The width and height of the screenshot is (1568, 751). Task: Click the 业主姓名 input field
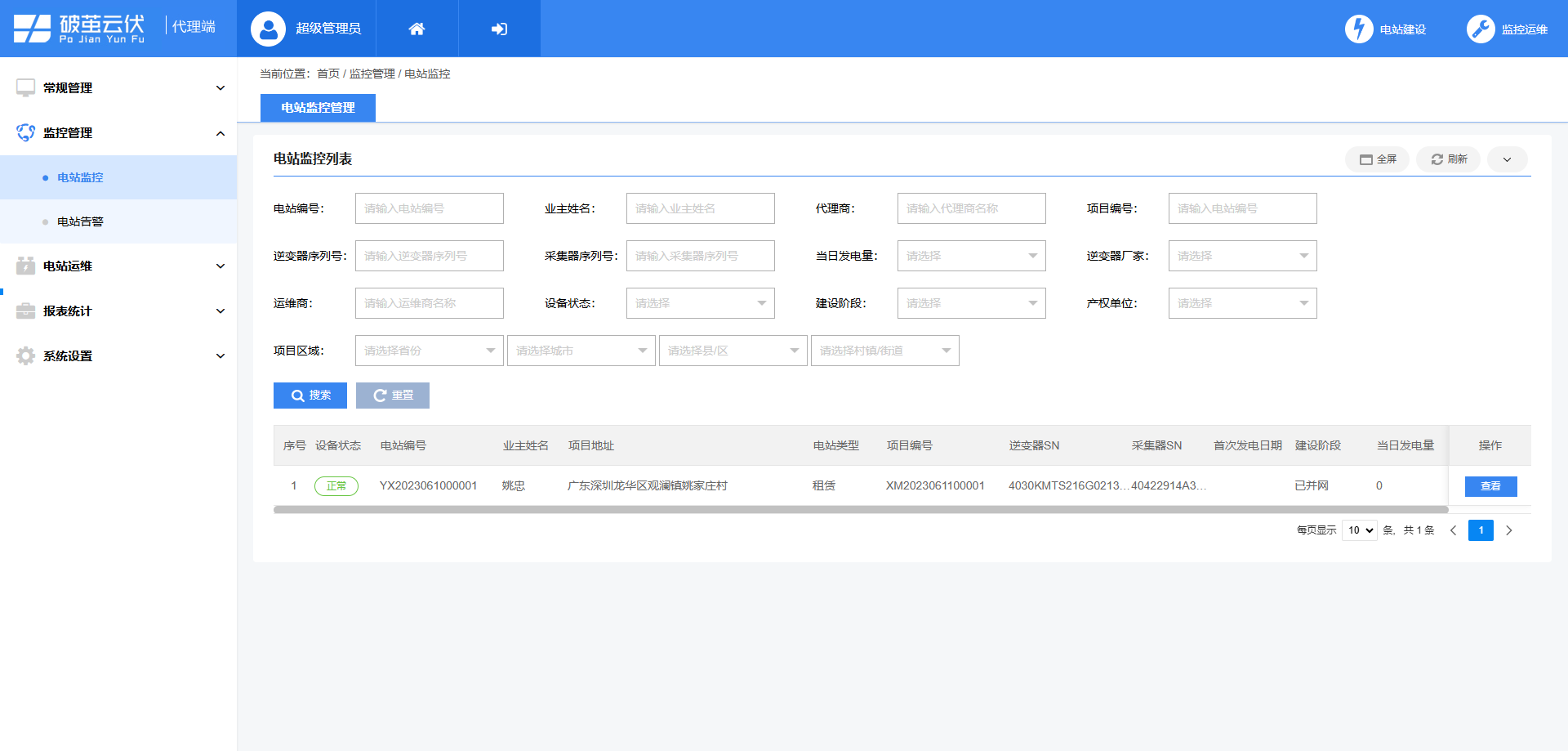coord(700,208)
